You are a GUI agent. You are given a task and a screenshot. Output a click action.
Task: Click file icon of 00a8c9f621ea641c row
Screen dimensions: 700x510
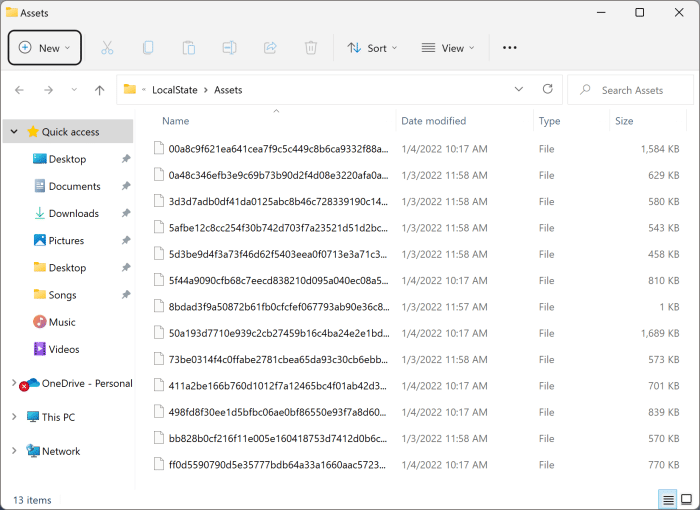coord(159,148)
